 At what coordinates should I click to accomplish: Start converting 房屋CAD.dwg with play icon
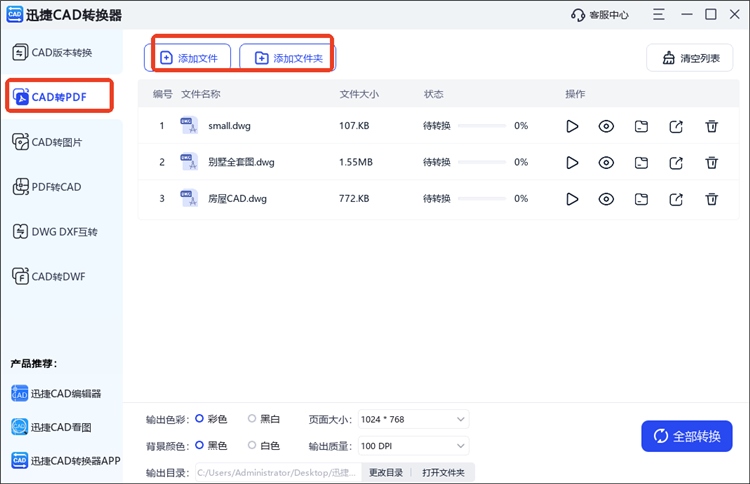(572, 199)
